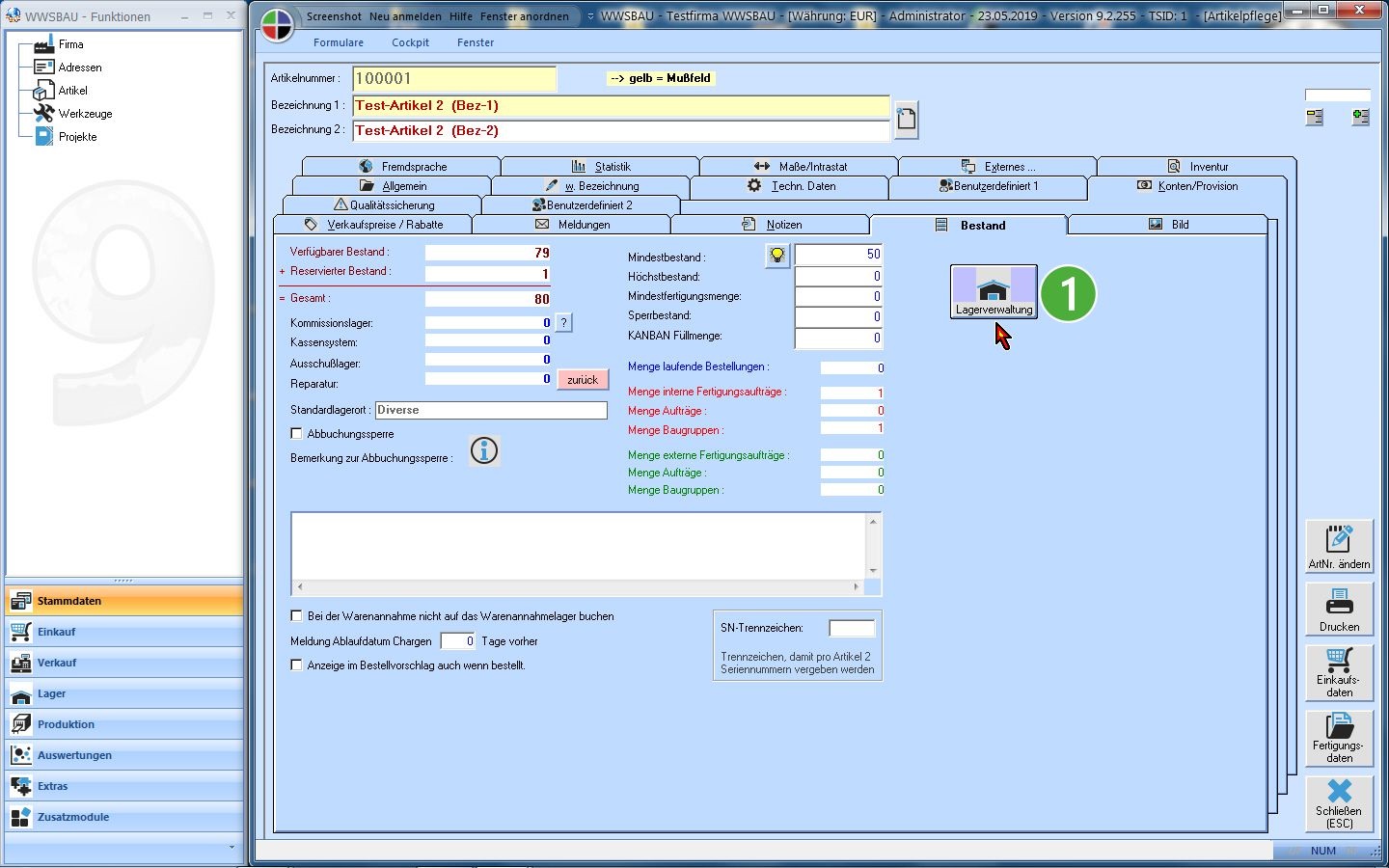Focus the Standardlagerort field

pos(491,410)
